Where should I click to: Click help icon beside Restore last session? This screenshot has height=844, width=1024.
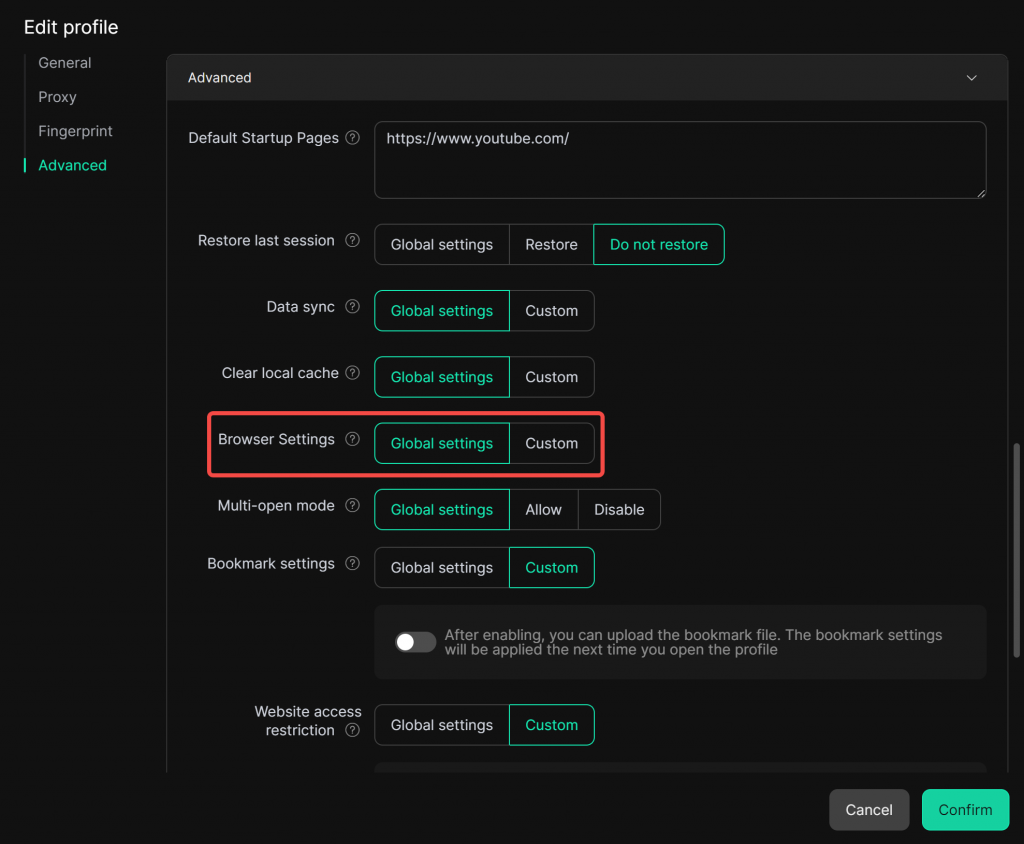tap(352, 241)
